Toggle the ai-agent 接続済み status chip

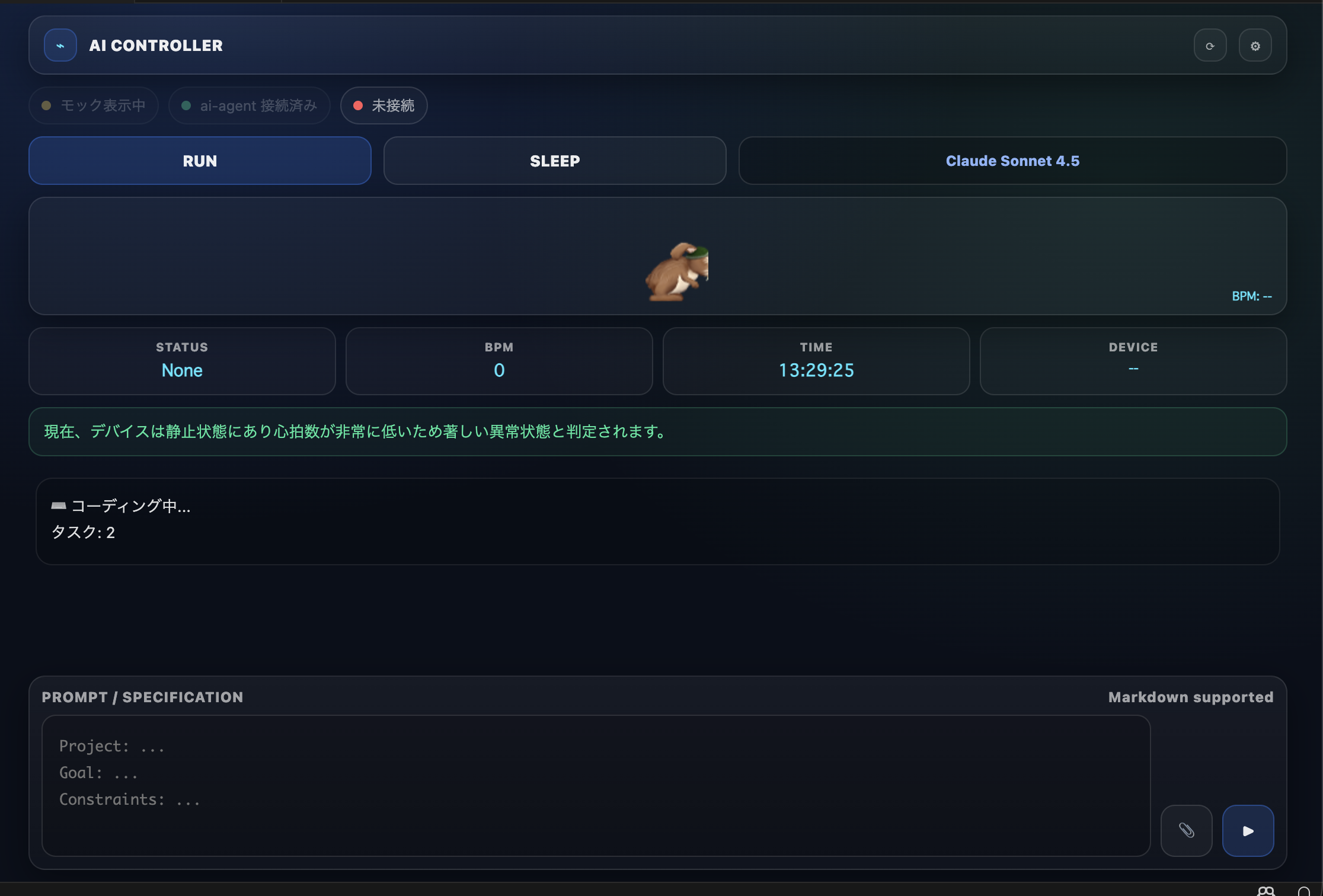(x=249, y=105)
